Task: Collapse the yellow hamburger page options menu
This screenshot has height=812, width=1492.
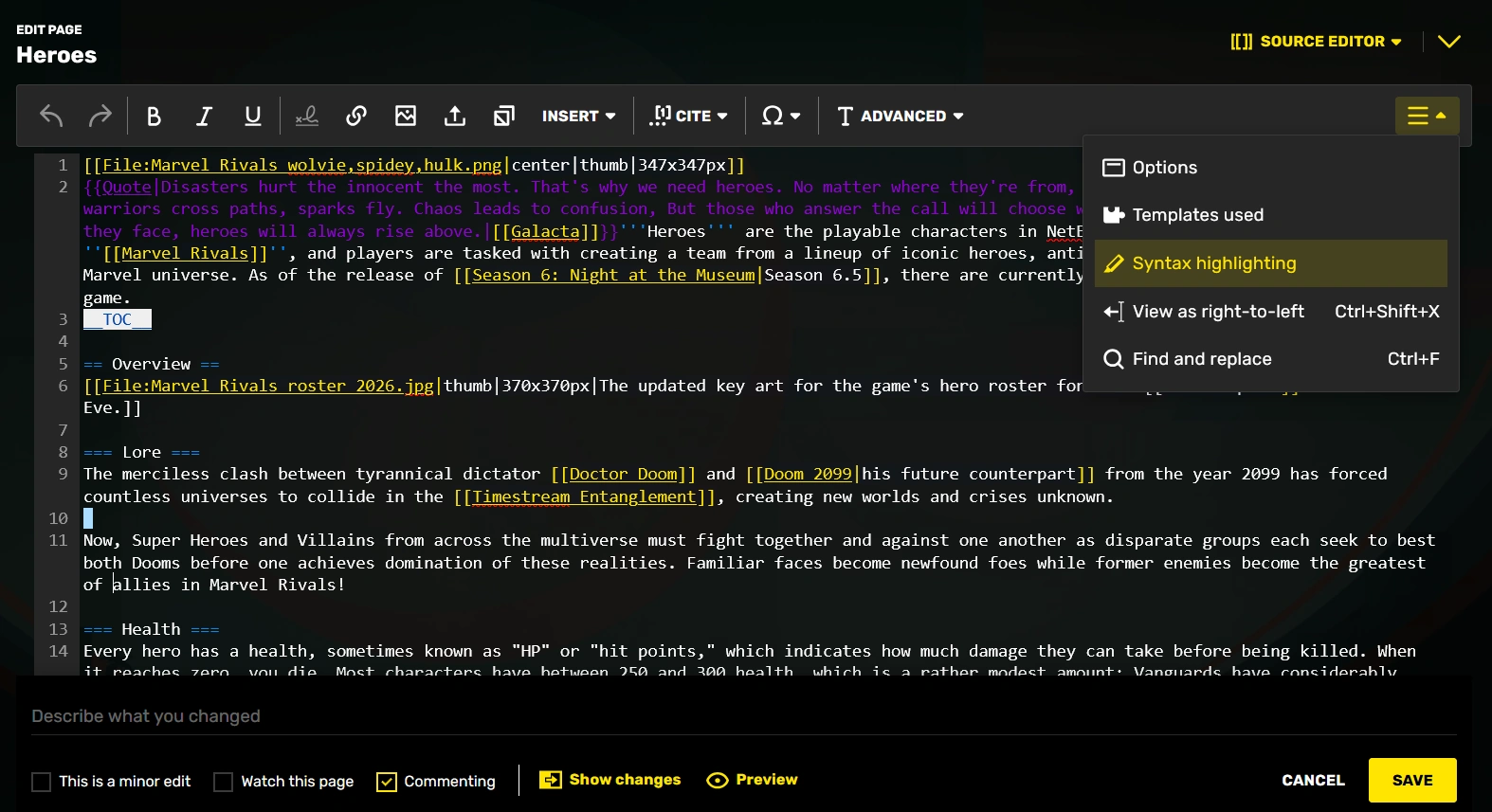Action: coord(1427,116)
